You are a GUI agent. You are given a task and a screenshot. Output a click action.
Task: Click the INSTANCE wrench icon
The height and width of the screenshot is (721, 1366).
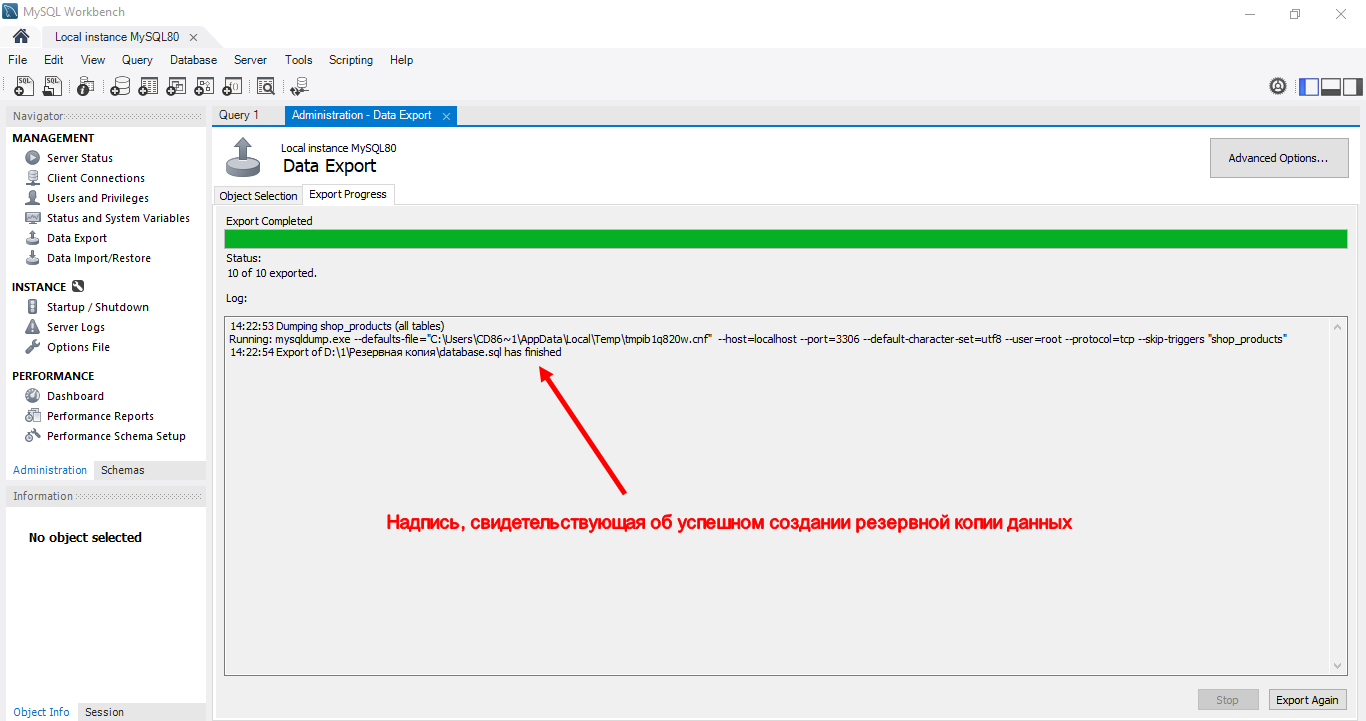[78, 287]
